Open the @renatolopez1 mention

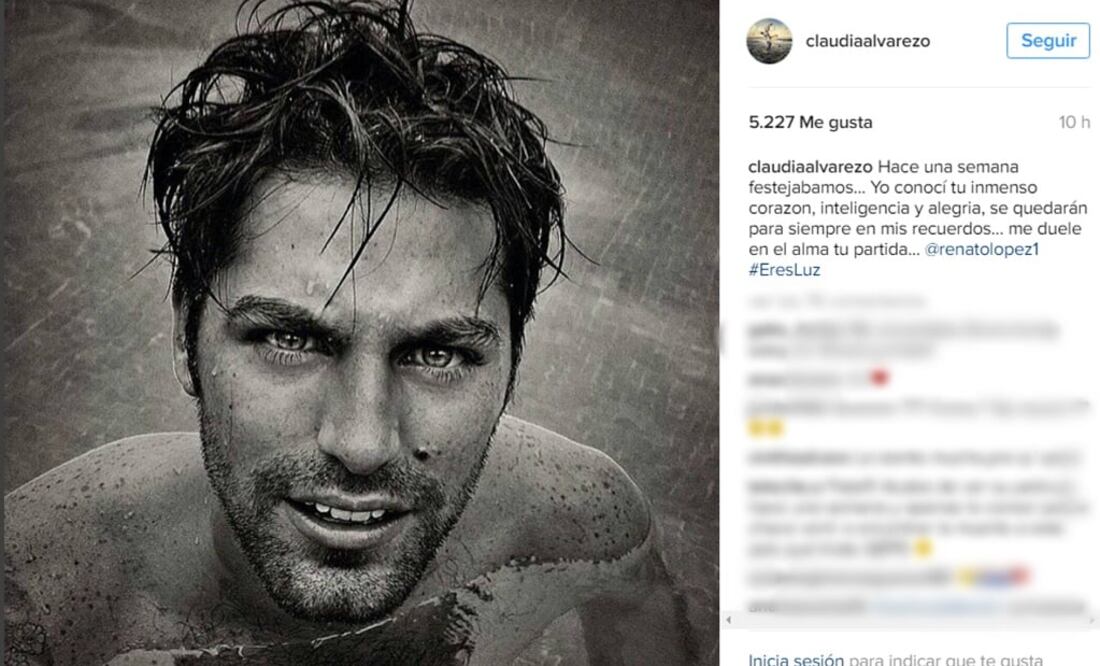[x=981, y=249]
